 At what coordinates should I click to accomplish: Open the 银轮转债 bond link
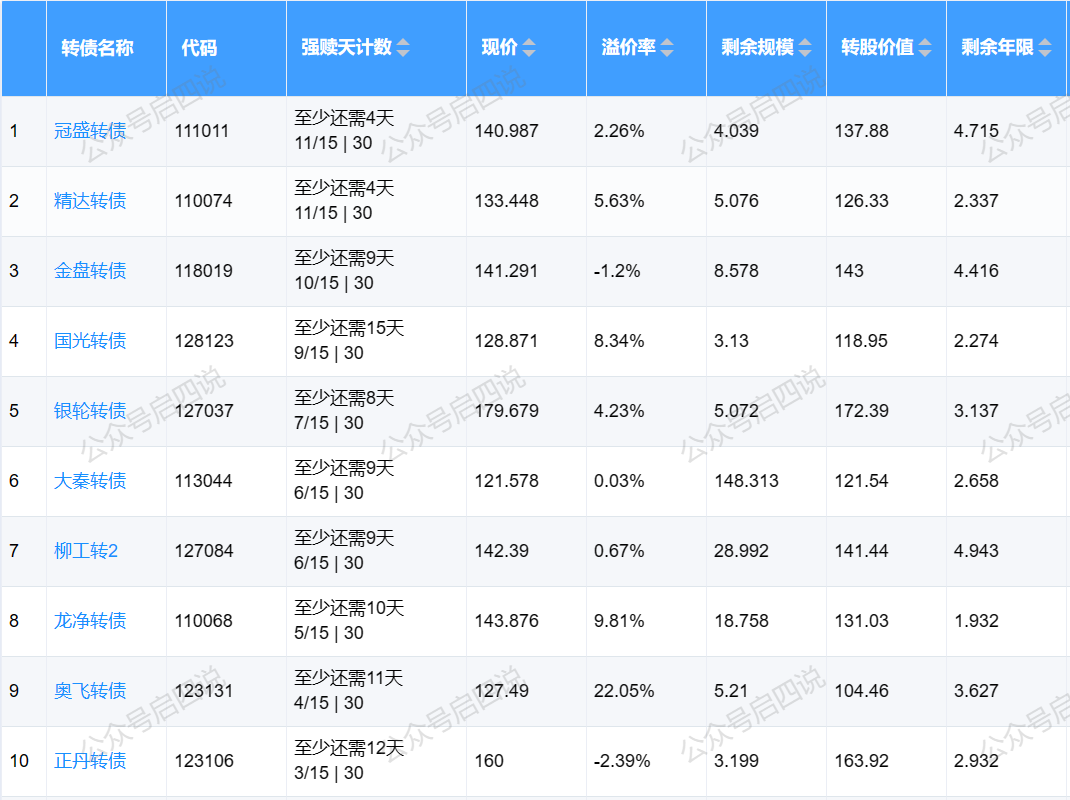click(x=90, y=411)
